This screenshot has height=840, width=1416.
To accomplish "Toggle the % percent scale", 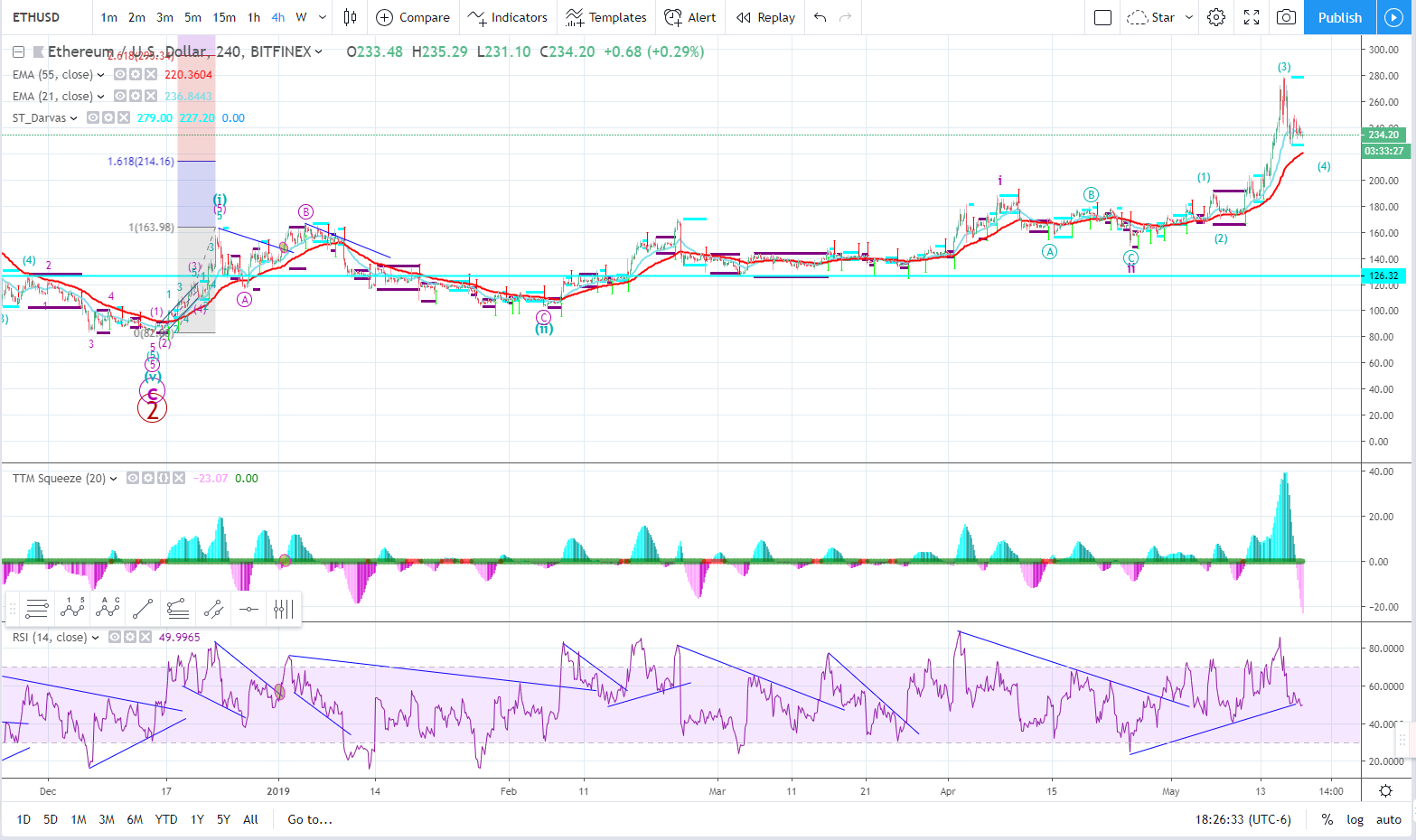I will [x=1327, y=819].
